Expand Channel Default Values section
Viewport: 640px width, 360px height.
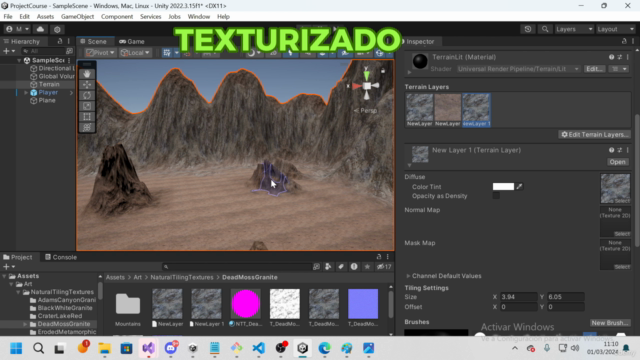(408, 276)
